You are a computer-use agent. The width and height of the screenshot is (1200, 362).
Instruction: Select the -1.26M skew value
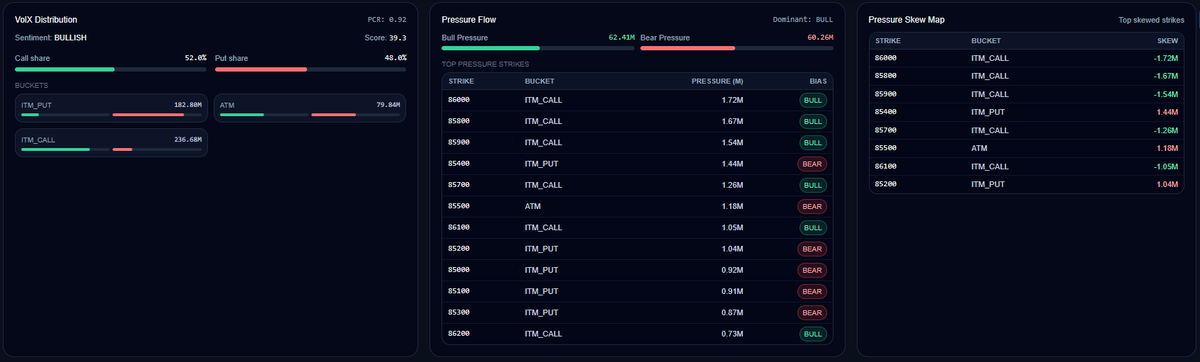tap(1165, 131)
